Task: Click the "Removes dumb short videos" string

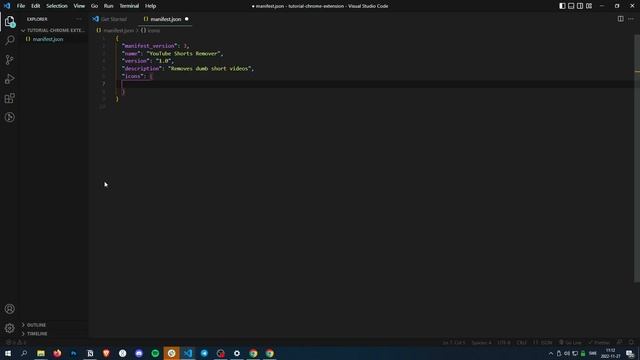Action: [x=210, y=69]
